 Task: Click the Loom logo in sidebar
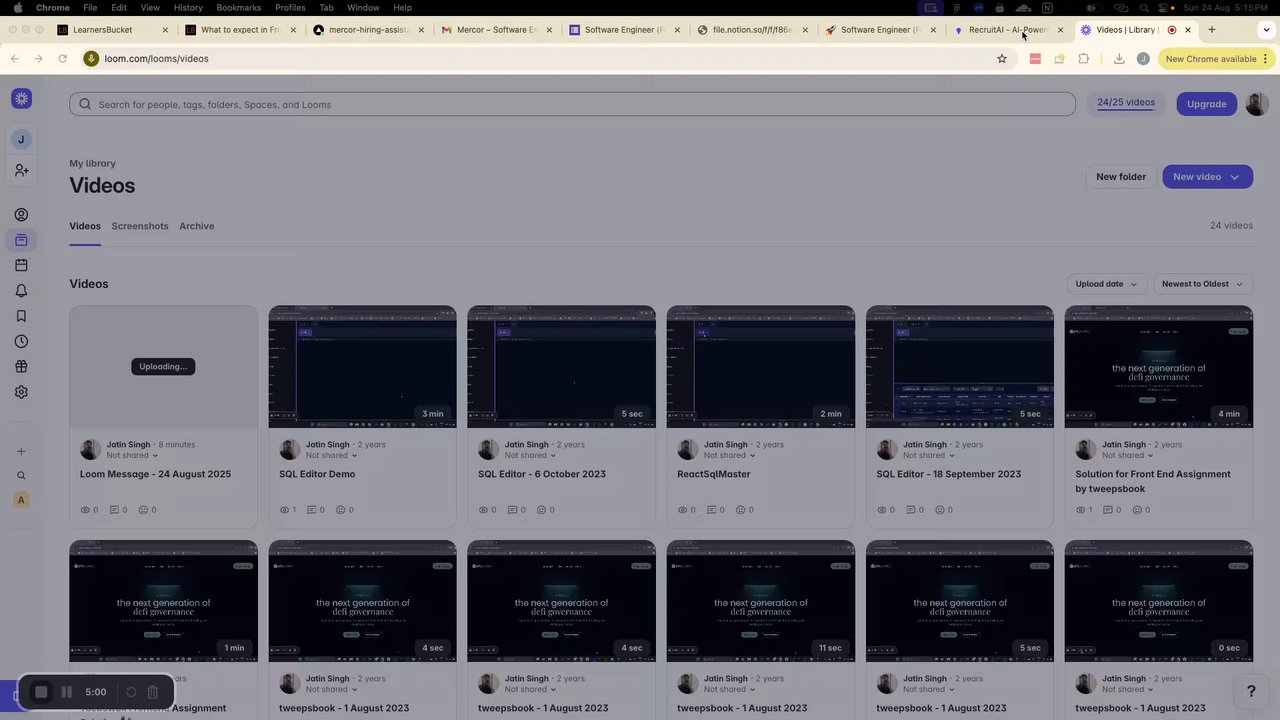[x=21, y=98]
